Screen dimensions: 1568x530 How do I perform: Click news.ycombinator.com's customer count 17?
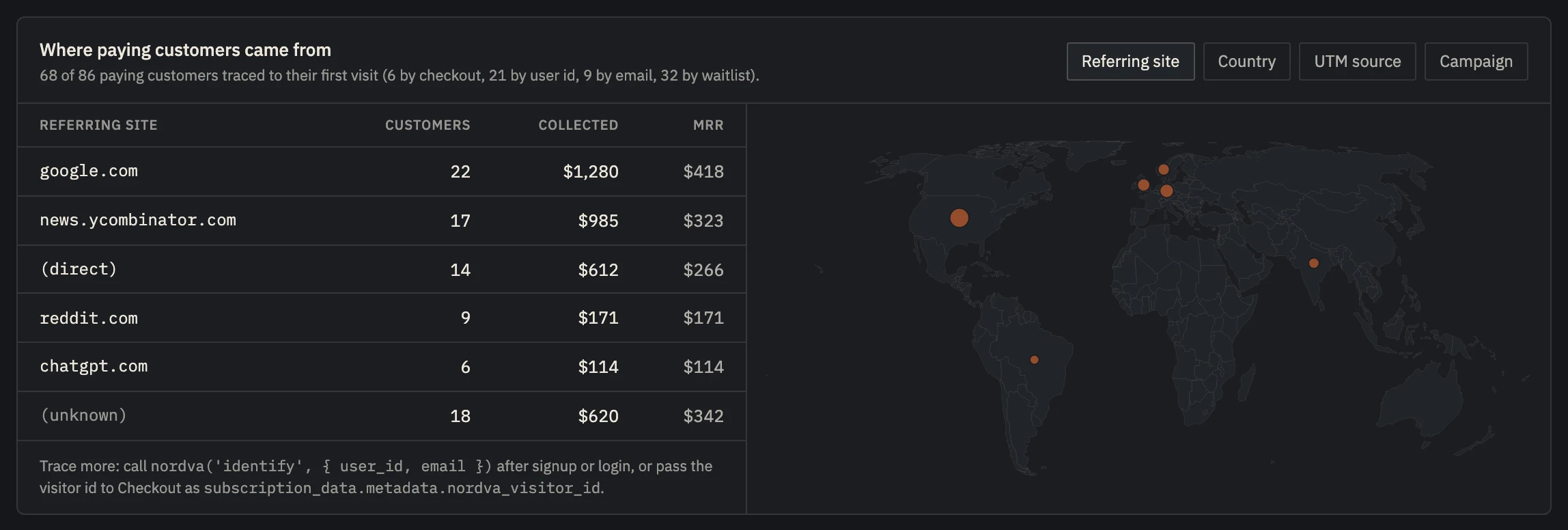point(460,221)
